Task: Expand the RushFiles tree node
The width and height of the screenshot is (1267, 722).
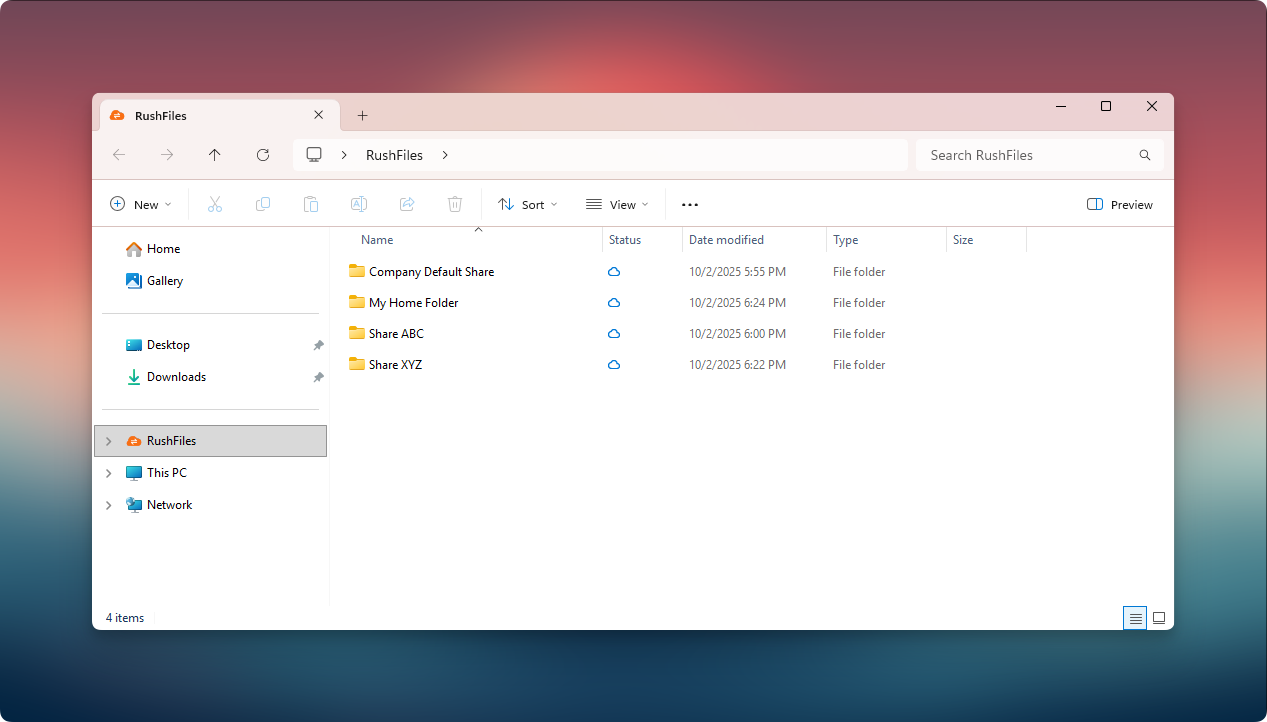Action: point(108,441)
